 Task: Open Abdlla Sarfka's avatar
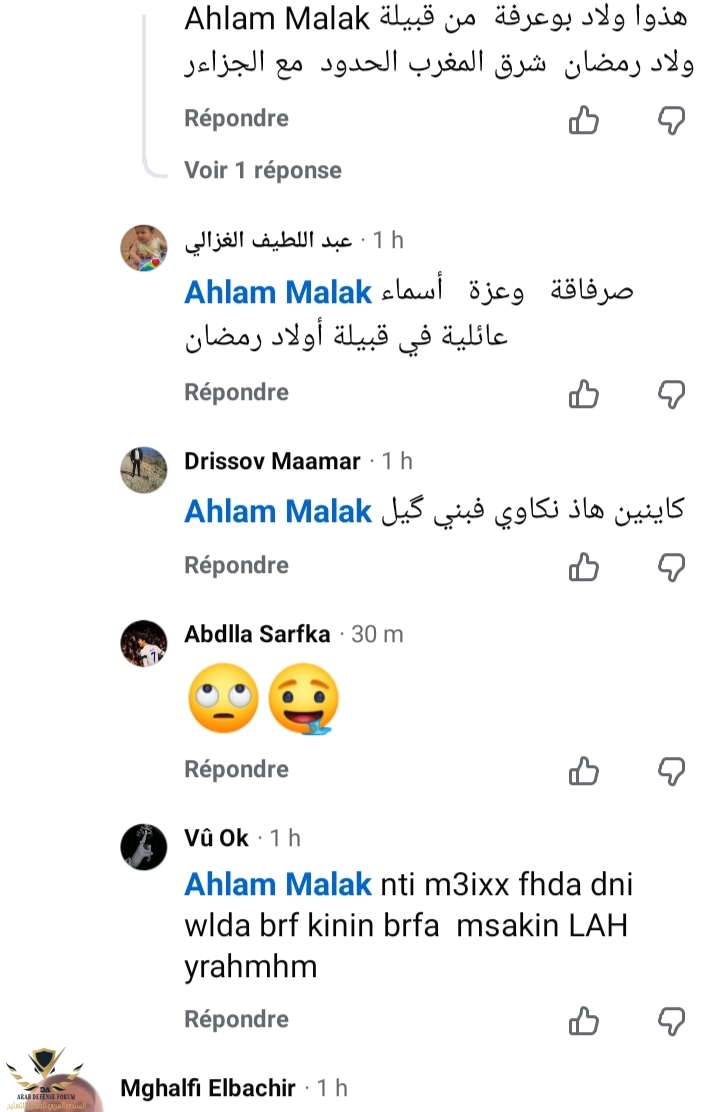[x=143, y=643]
